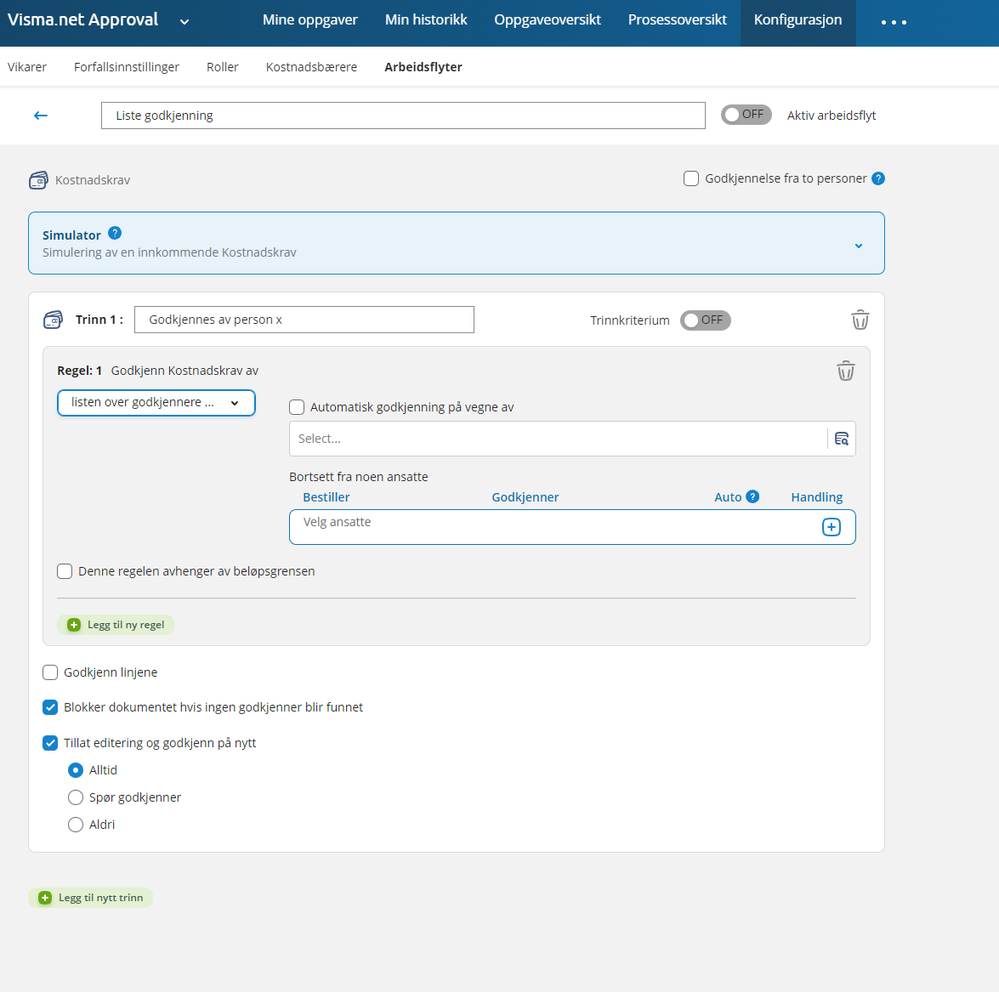Select Spør godkjenner radio option
This screenshot has width=999, height=992.
[x=75, y=797]
